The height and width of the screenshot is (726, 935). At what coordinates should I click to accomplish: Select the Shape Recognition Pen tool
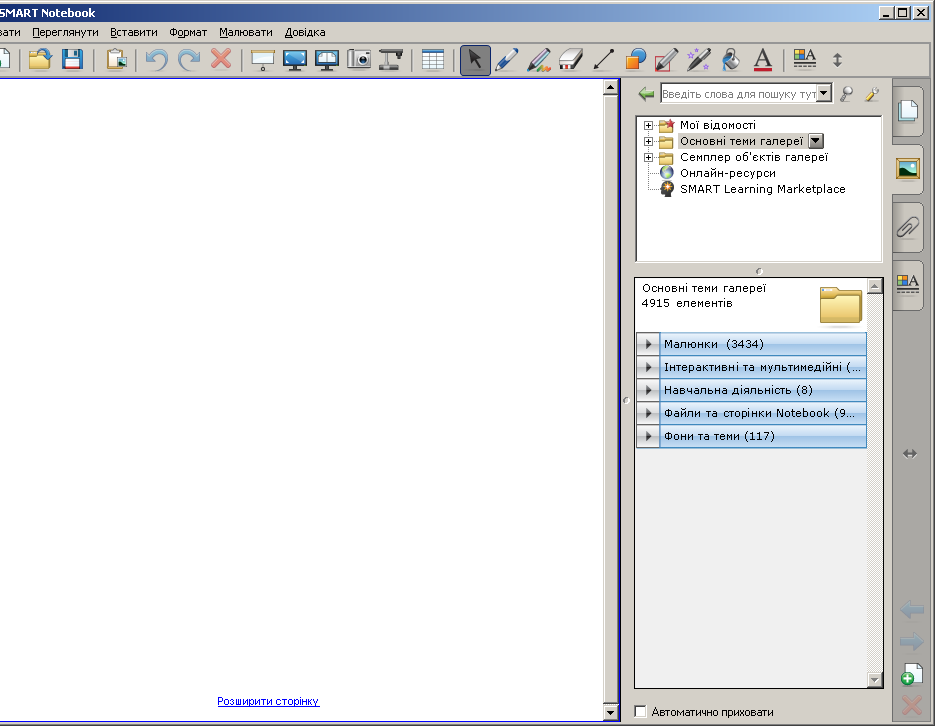667,60
